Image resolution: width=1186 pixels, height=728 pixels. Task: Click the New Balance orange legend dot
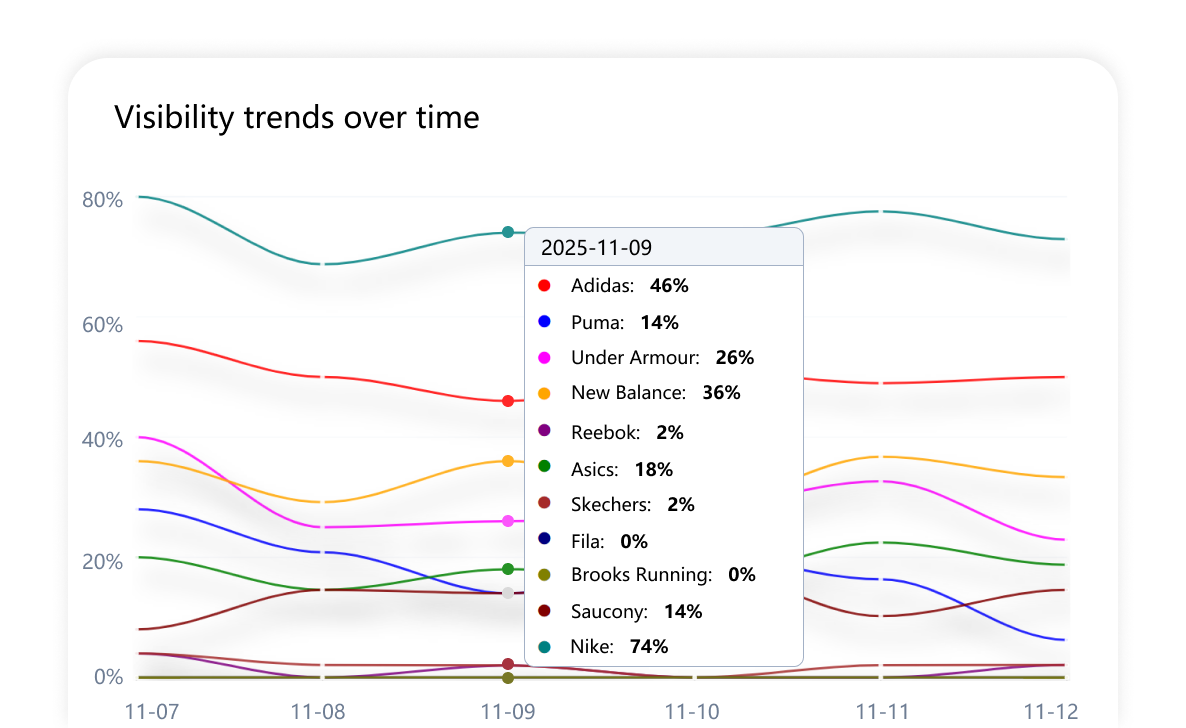coord(545,394)
